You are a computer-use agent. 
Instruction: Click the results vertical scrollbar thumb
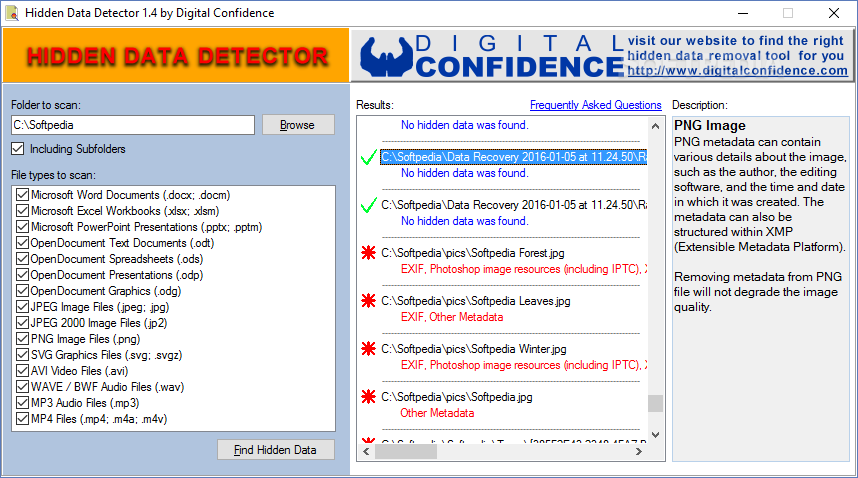pos(656,403)
